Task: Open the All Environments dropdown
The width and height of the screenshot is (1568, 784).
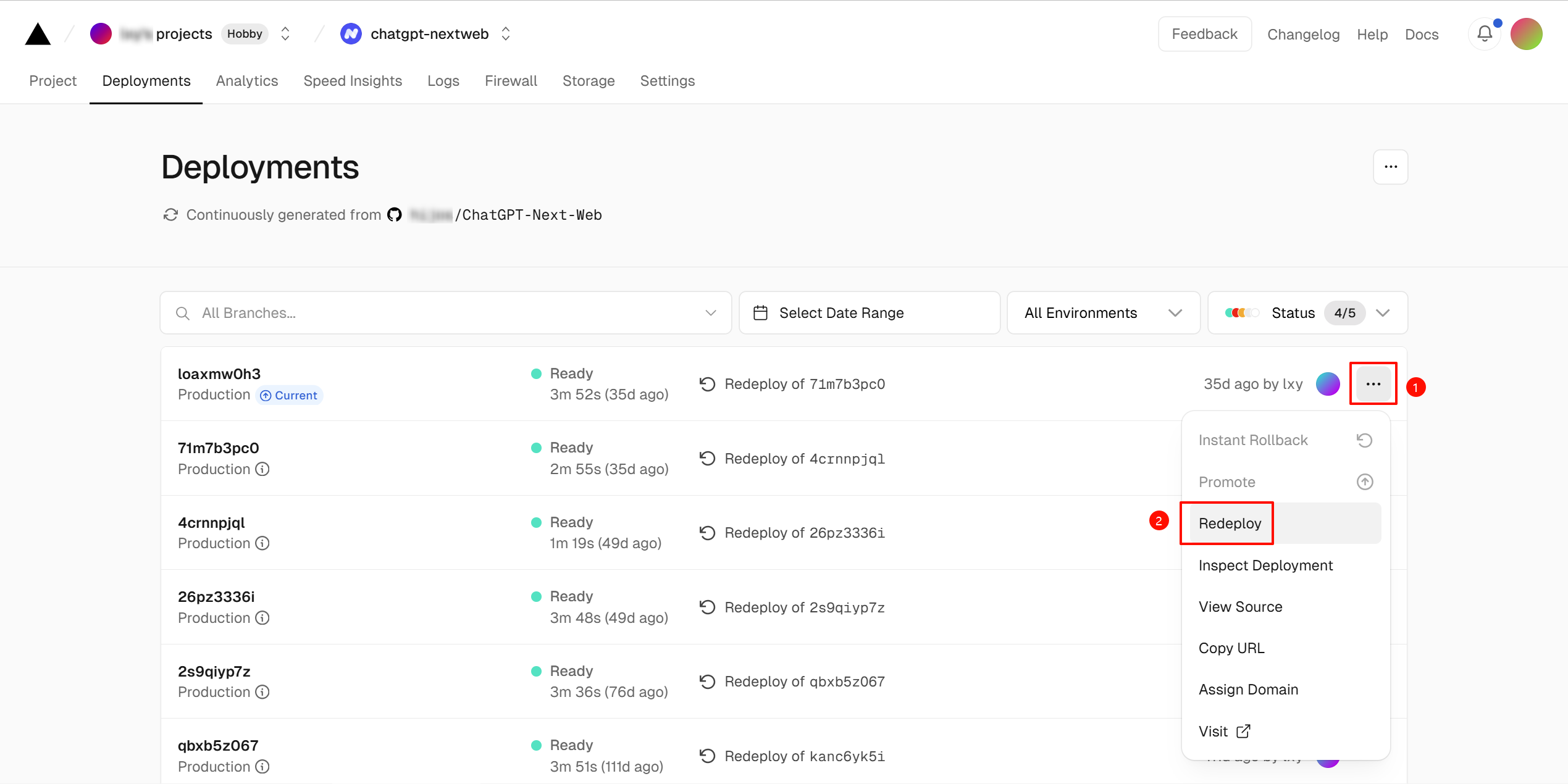Action: coord(1103,313)
